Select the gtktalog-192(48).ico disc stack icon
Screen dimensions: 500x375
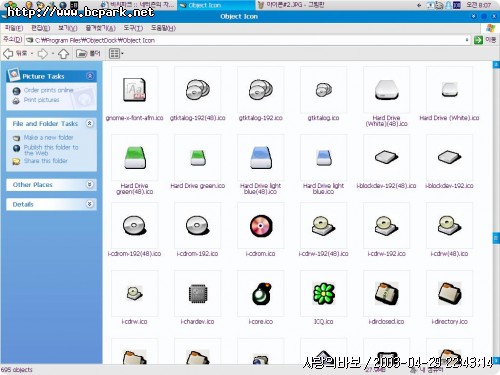click(x=197, y=90)
